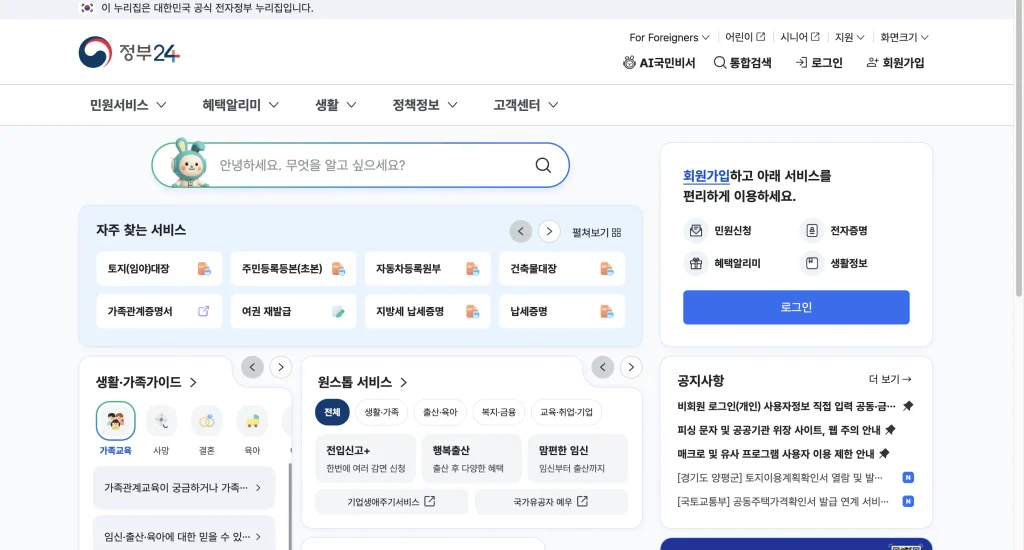Open the 화면크기 dropdown
Viewport: 1024px width, 550px height.
(x=904, y=37)
